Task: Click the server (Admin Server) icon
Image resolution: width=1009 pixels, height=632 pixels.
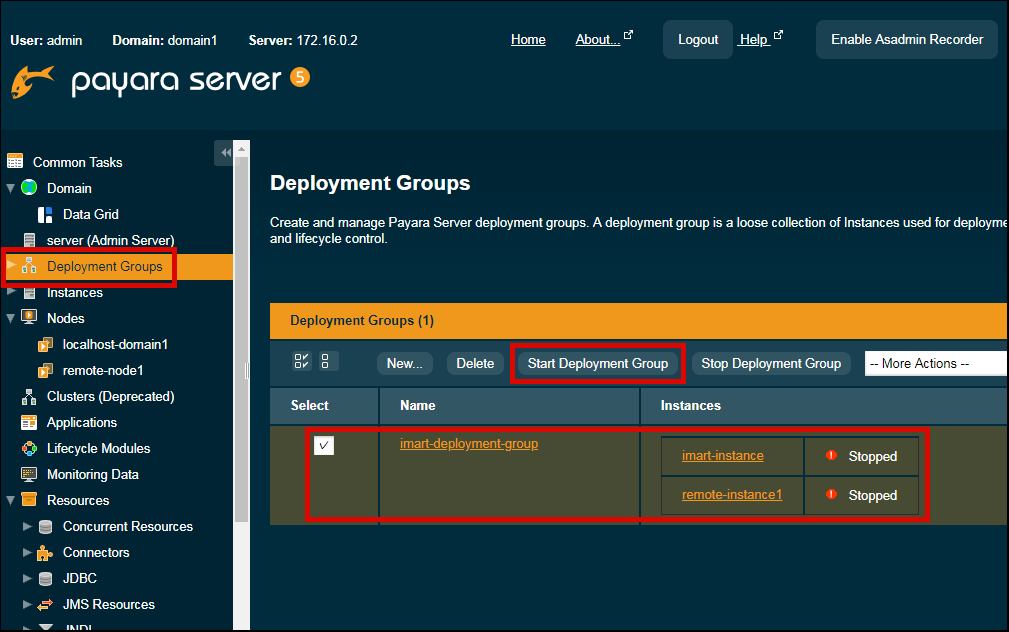Action: 31,240
